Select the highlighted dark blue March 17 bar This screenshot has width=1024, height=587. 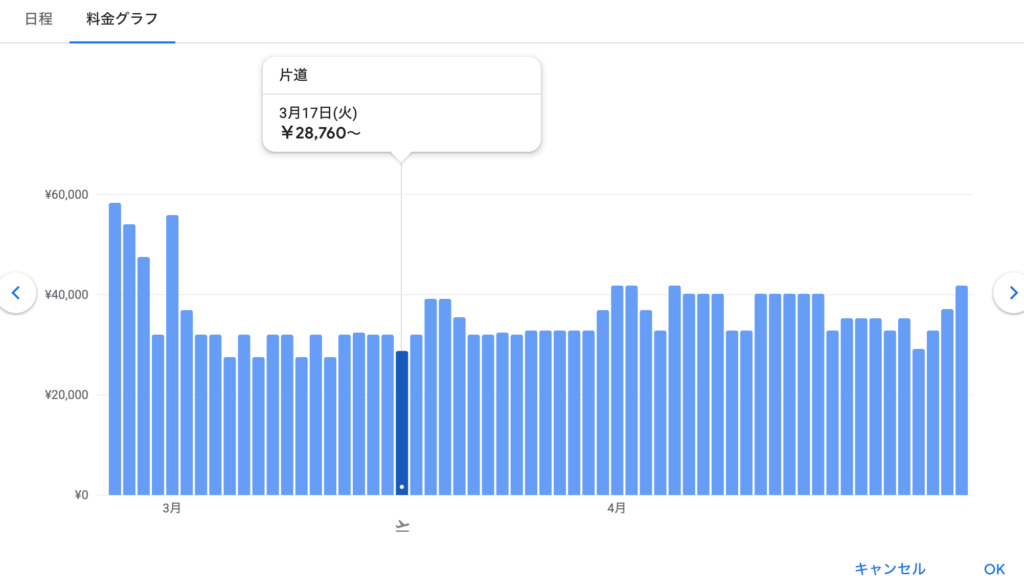coord(402,420)
